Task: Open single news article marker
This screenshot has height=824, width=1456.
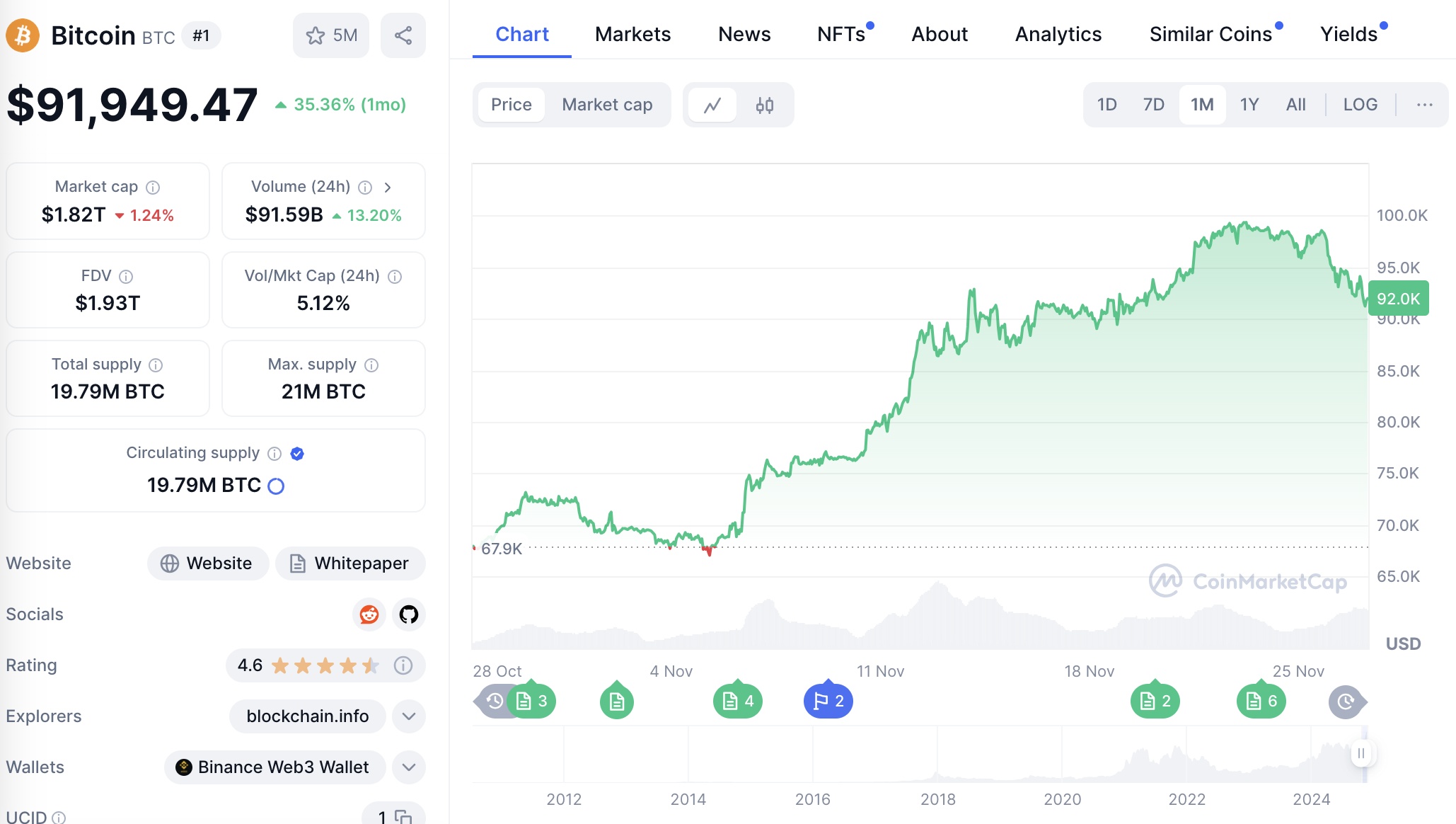Action: 617,701
